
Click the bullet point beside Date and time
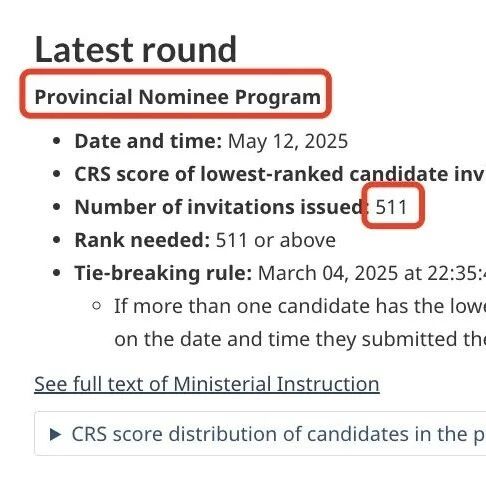(x=57, y=141)
